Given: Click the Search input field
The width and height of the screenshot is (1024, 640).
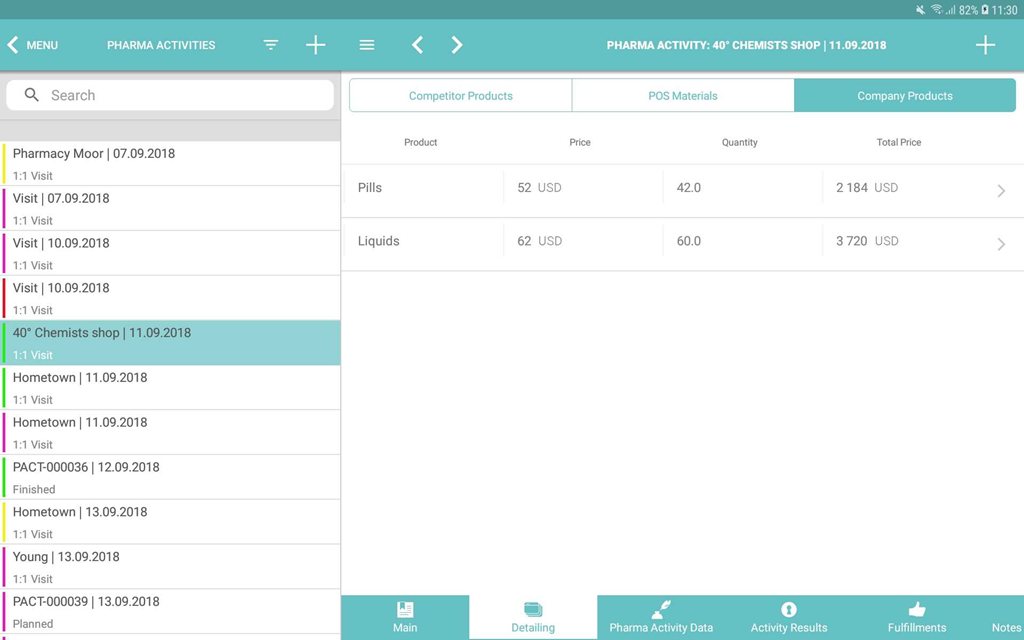Looking at the screenshot, I should tap(180, 95).
